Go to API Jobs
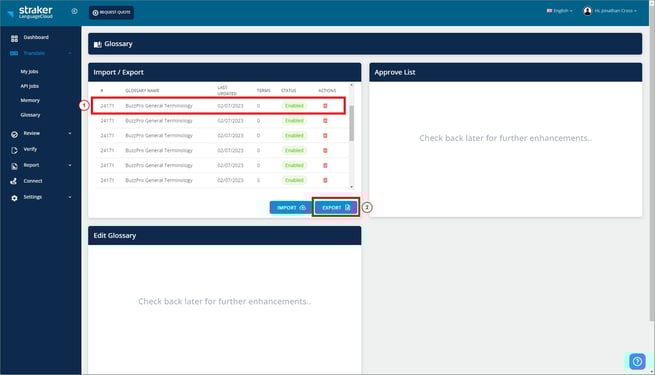This screenshot has width=655, height=375. pos(30,86)
